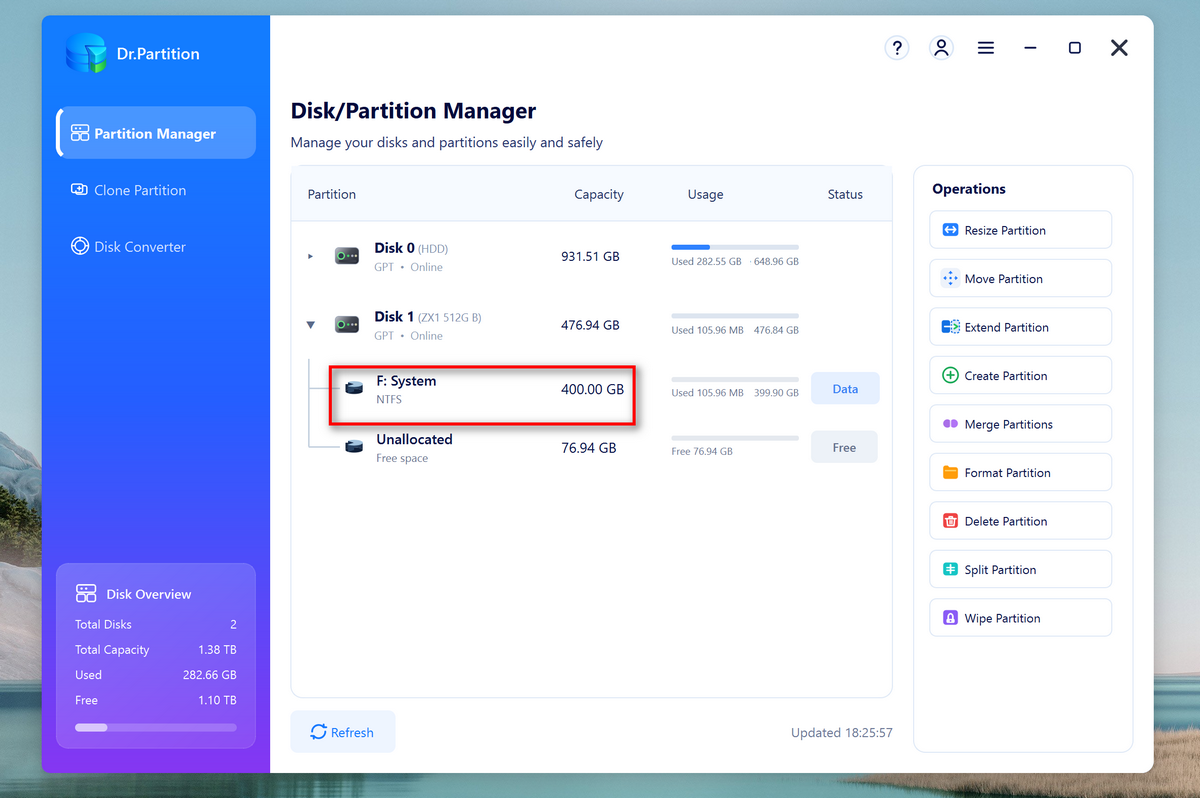1200x798 pixels.
Task: Click the 931.51 GB capacity value
Action: pos(590,257)
